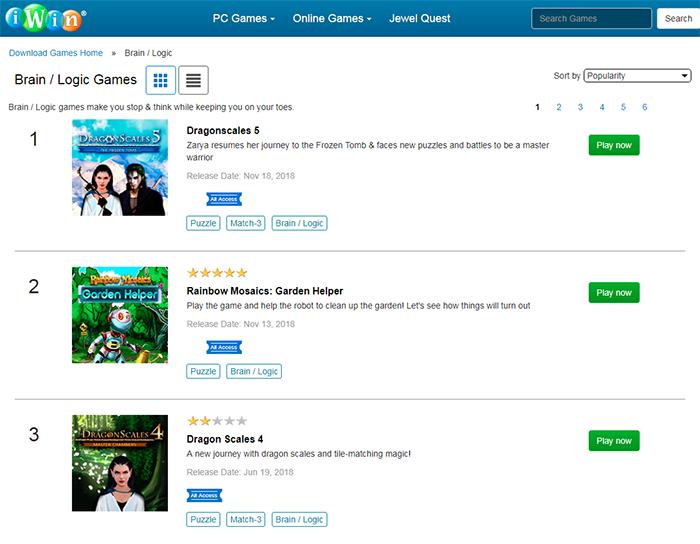Click the Brain / Logic breadcrumb text
The width and height of the screenshot is (700, 544).
(x=148, y=53)
